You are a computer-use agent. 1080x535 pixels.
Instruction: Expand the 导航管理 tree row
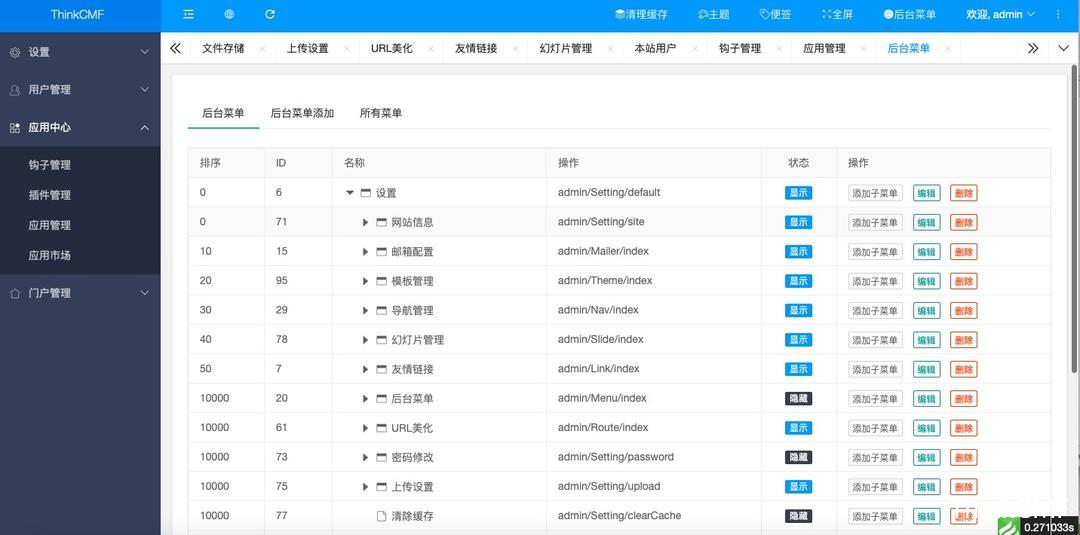(x=366, y=311)
